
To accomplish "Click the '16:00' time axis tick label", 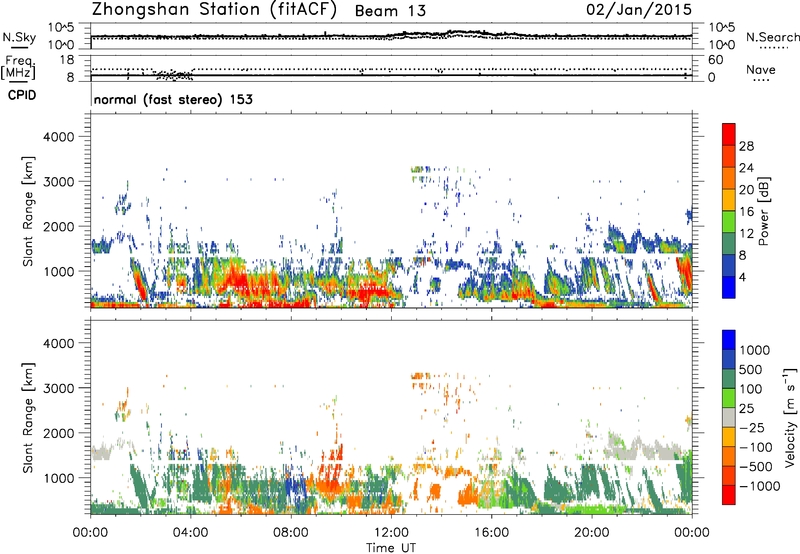I will 491,533.
